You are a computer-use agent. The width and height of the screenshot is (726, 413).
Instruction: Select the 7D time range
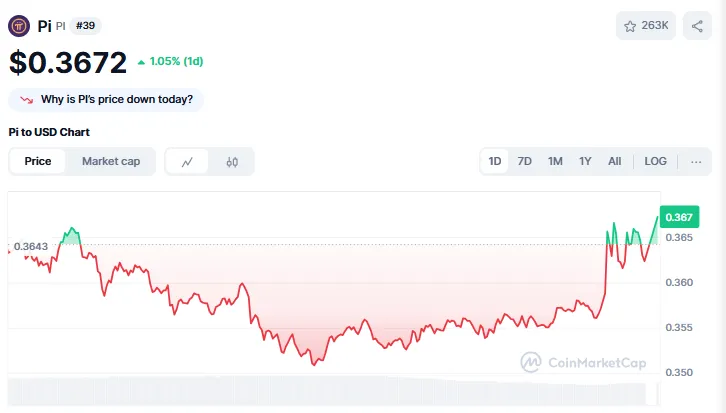[x=524, y=161]
